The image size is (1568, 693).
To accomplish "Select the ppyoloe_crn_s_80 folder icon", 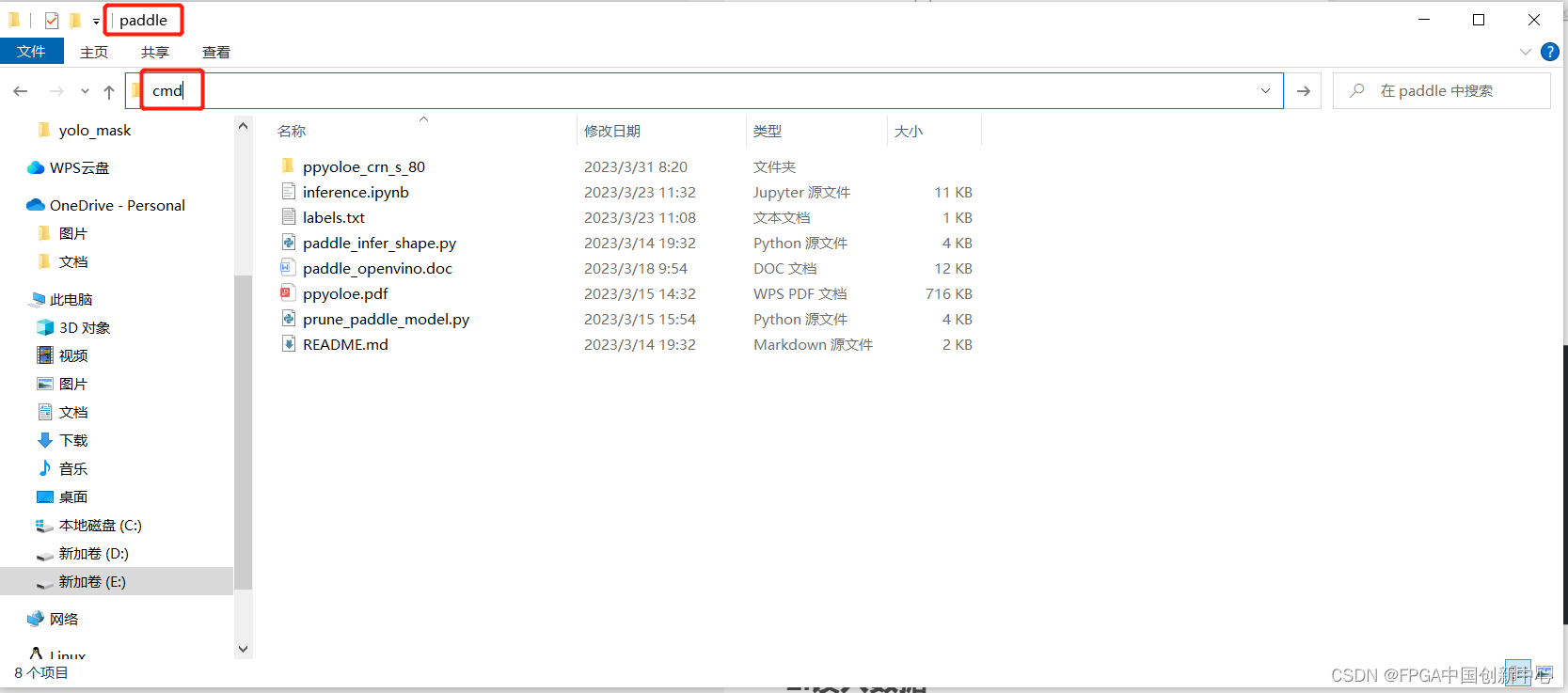I will tap(289, 166).
